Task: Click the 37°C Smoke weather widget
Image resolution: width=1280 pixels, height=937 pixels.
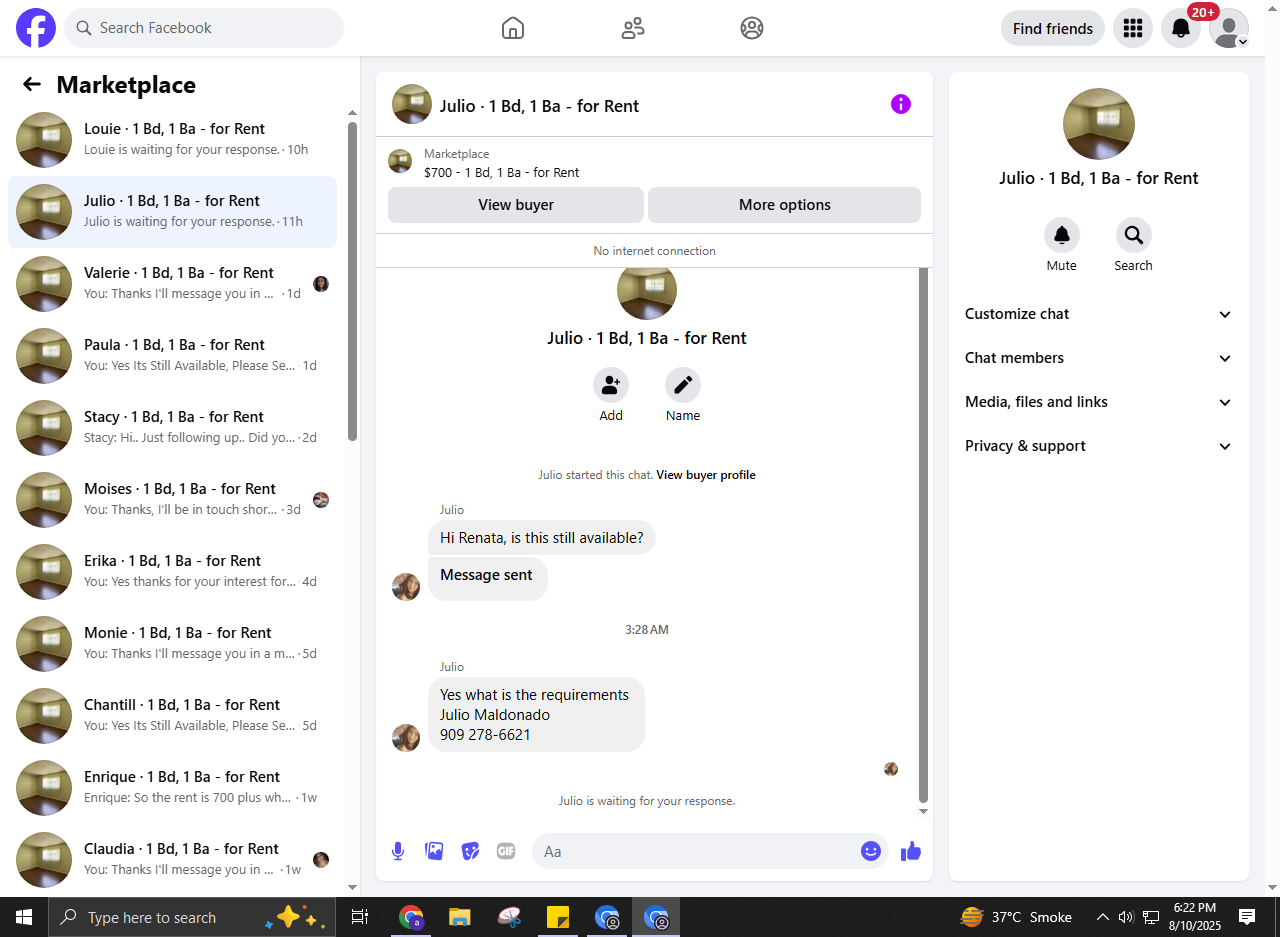Action: pyautogui.click(x=1016, y=917)
